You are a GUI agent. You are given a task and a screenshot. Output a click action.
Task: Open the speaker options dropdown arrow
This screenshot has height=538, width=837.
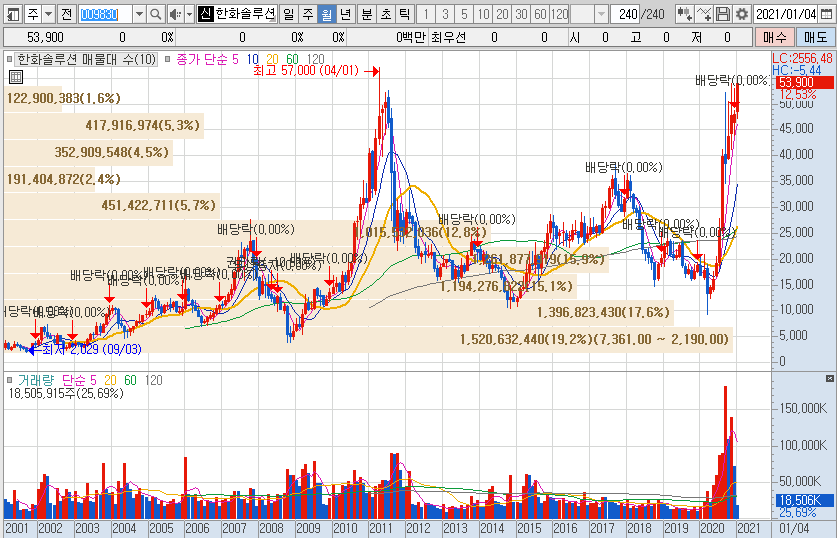[x=189, y=14]
